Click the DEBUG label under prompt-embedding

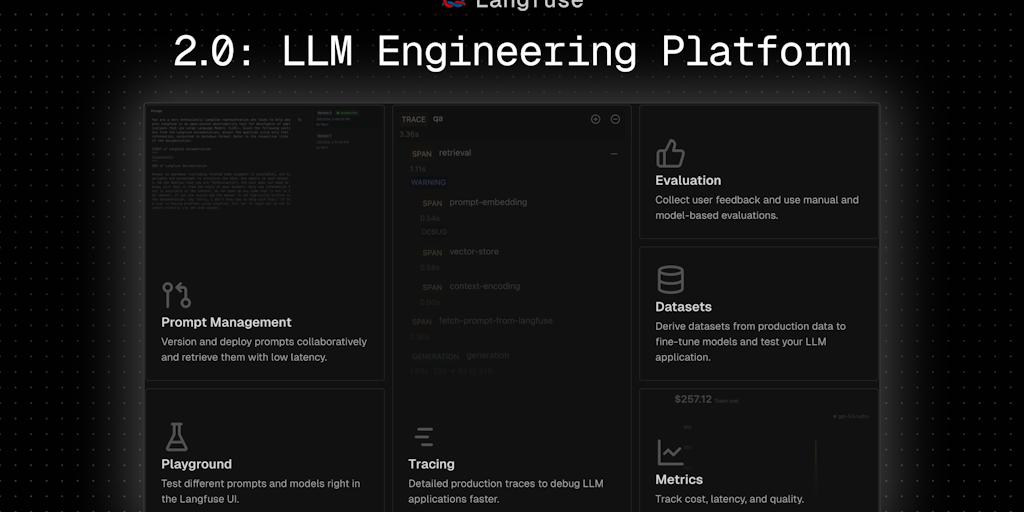434,232
